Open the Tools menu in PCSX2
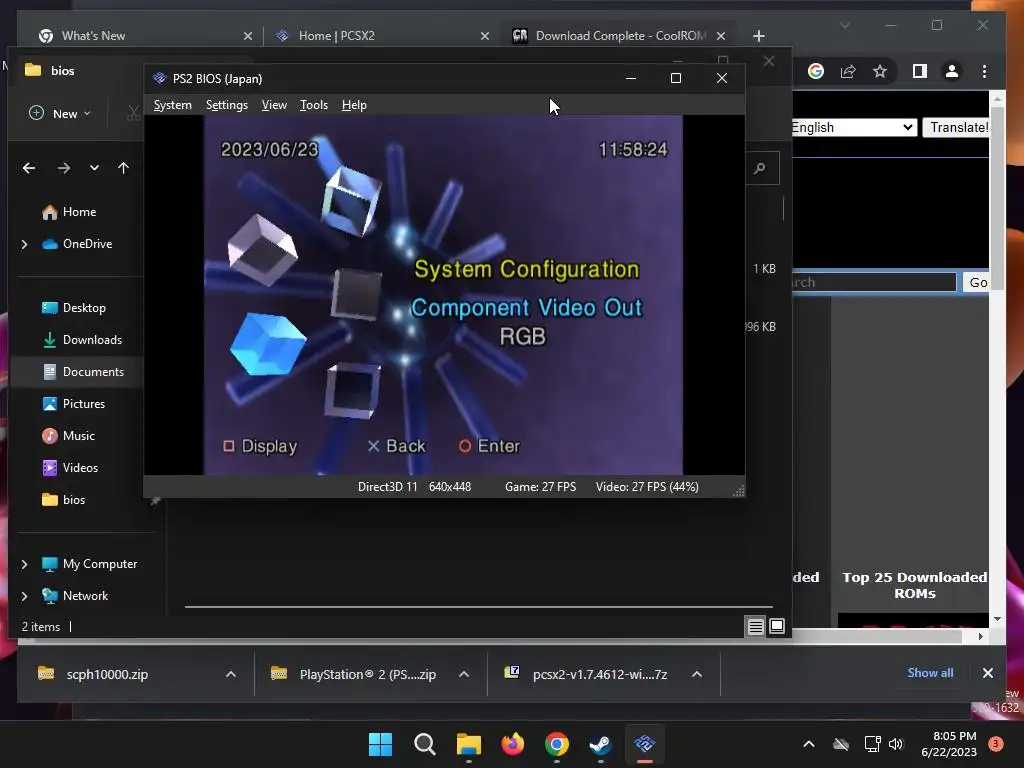 point(313,105)
